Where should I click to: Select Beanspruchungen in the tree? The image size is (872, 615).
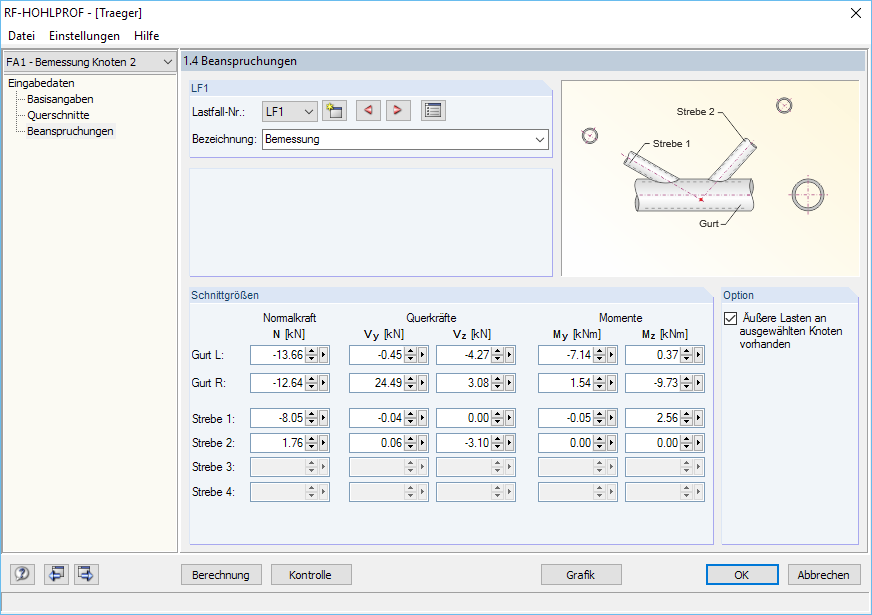click(70, 131)
